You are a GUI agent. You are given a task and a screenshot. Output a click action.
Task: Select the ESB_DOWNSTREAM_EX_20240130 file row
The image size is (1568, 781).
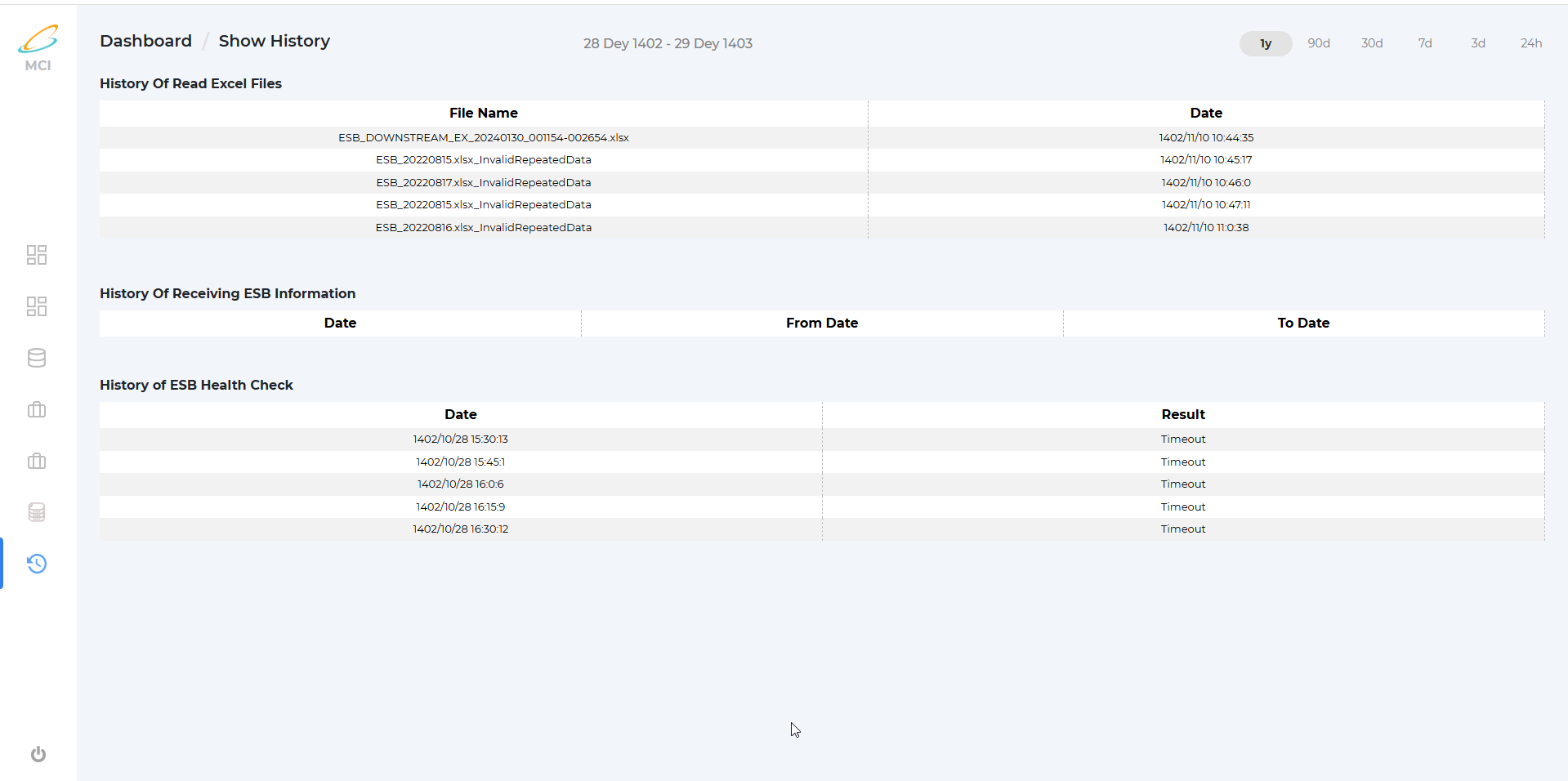click(483, 137)
